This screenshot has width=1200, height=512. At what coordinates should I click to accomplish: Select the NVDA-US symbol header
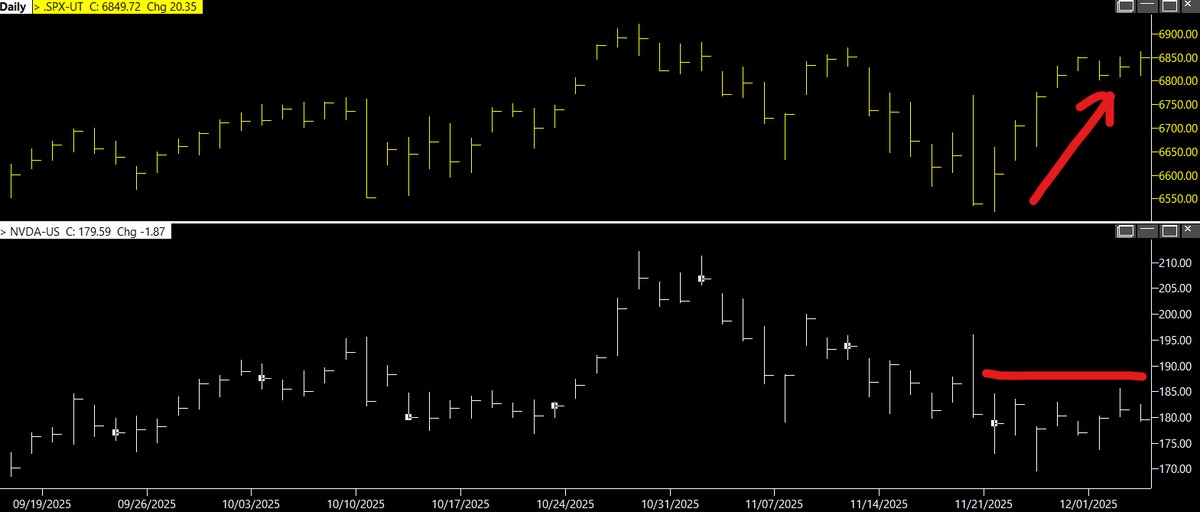[x=87, y=232]
